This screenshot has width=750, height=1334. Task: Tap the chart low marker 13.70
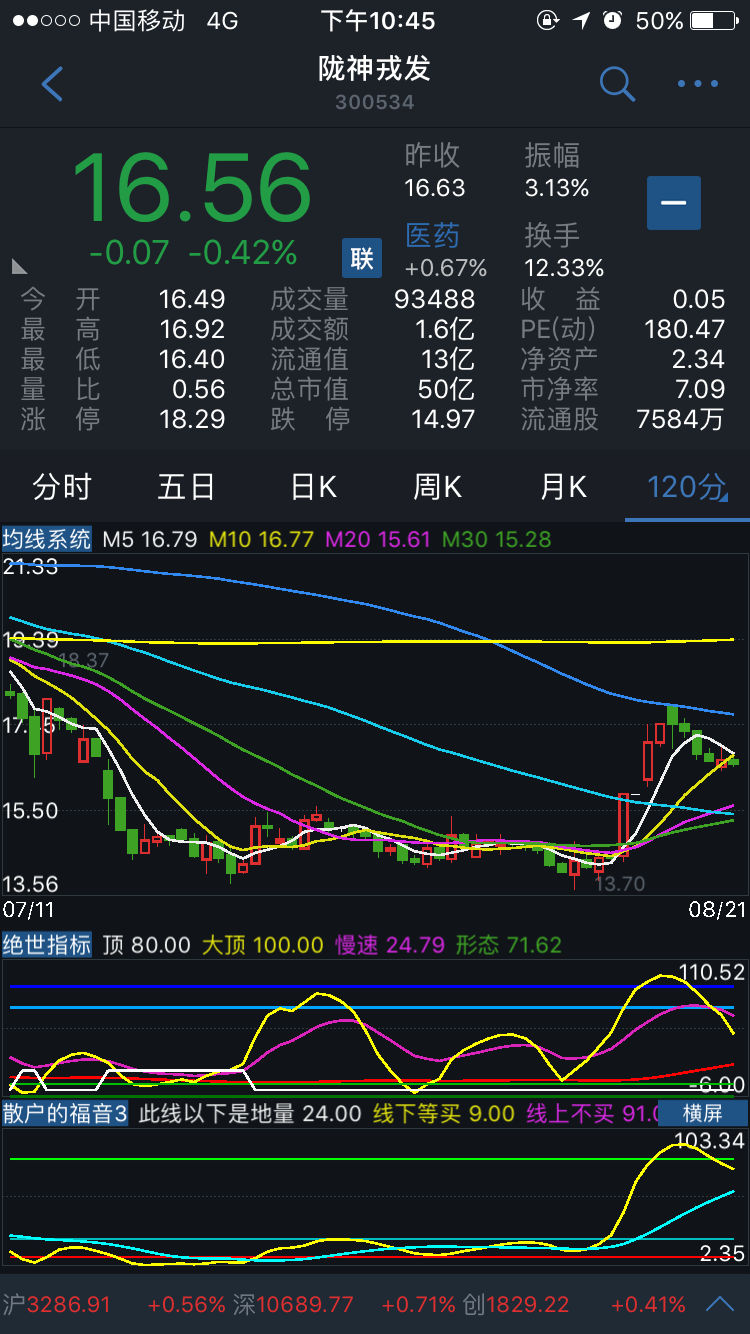[x=620, y=883]
